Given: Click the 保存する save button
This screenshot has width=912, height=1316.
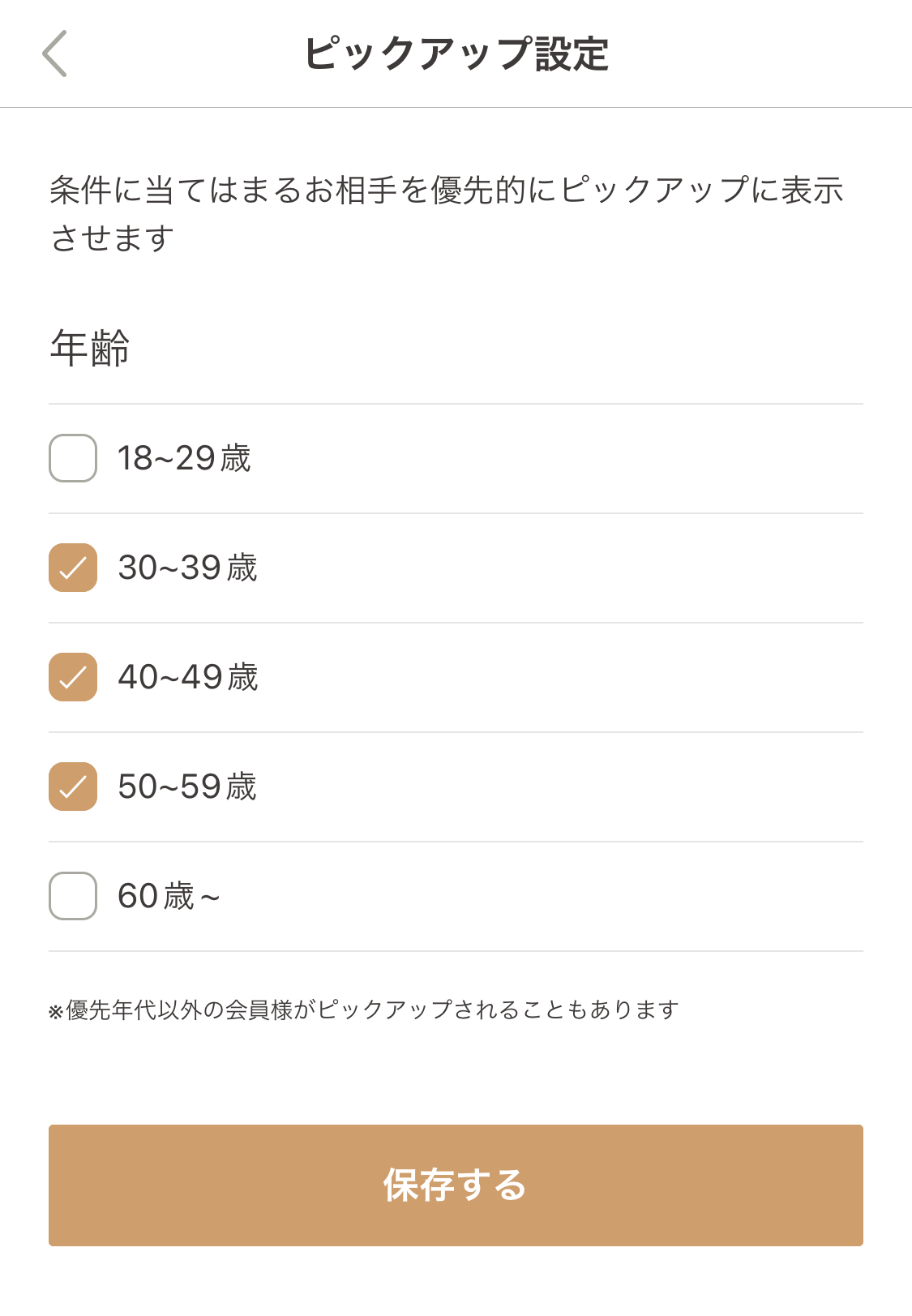Looking at the screenshot, I should [x=456, y=1185].
